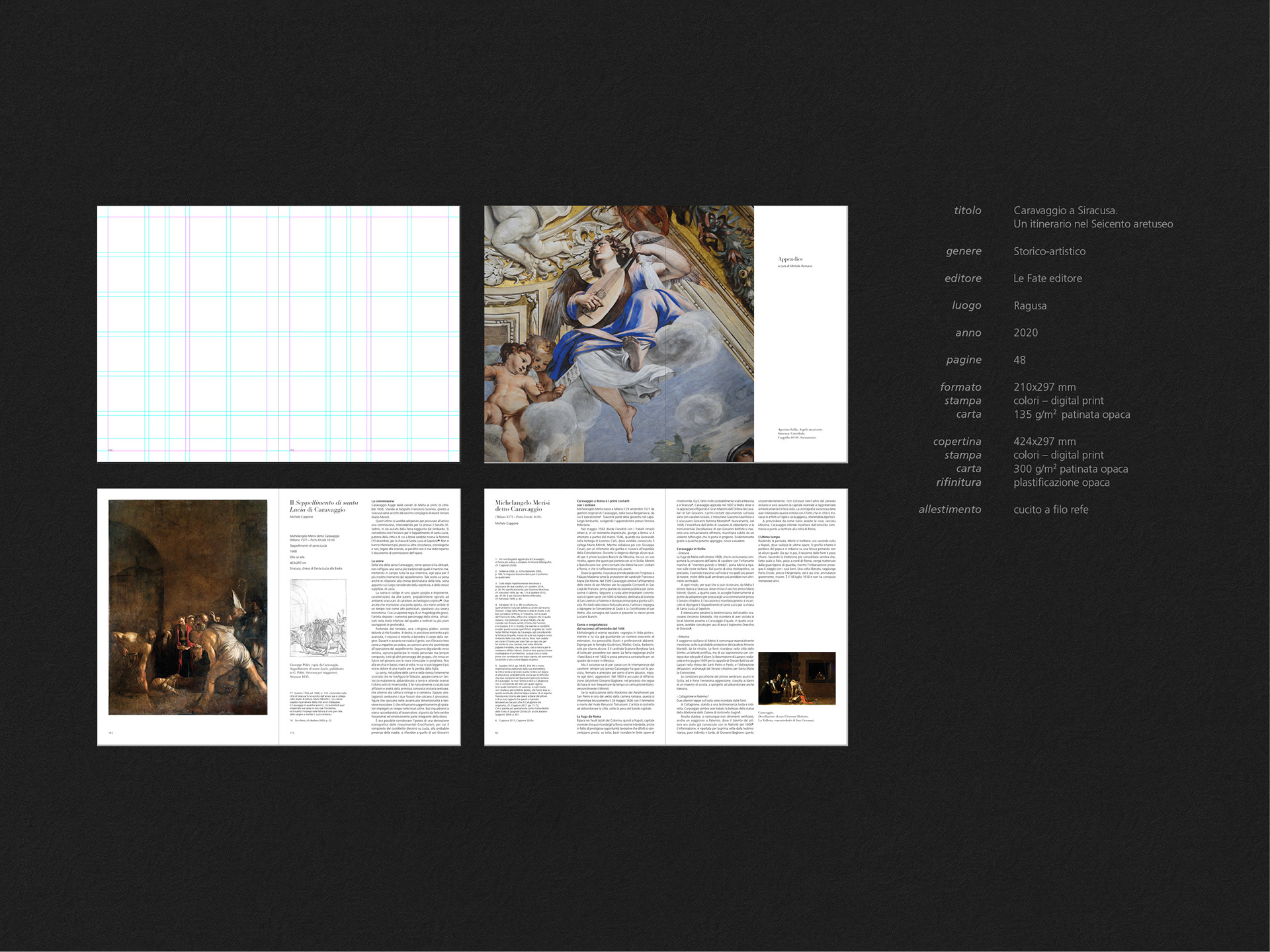Click the 'Appendice' heading on the white page

790,259
